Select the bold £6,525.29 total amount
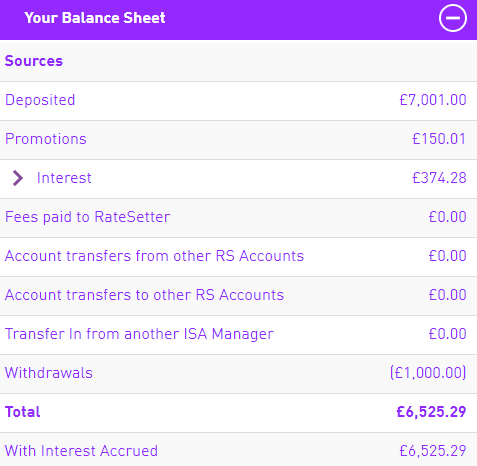The height and width of the screenshot is (466, 477). click(431, 412)
